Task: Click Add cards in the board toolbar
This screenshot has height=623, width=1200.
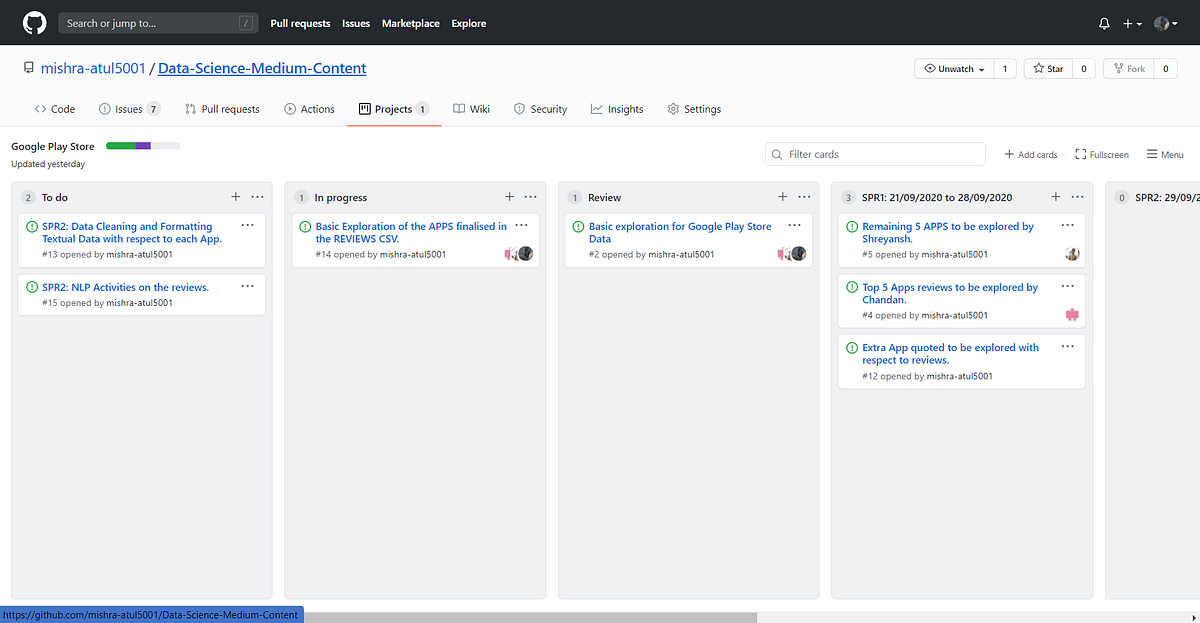Action: (x=1029, y=154)
